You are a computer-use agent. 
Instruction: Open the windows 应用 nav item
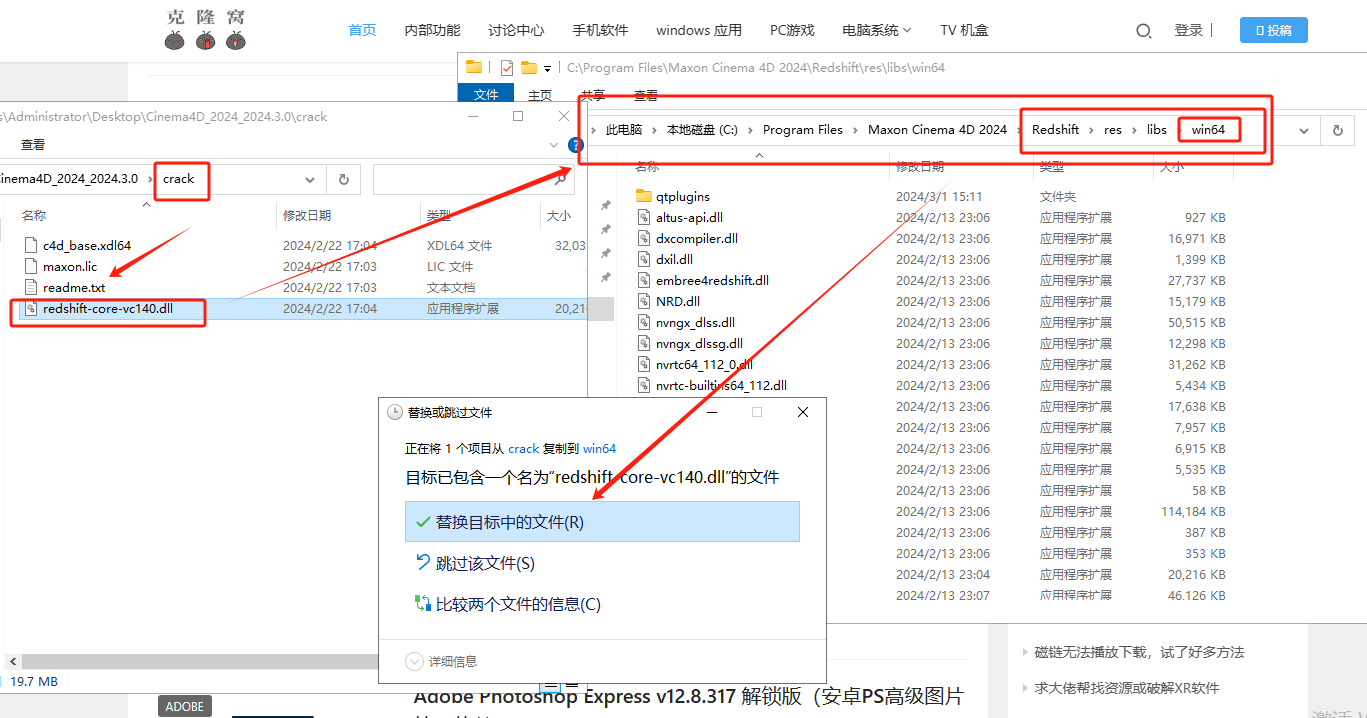(x=699, y=31)
